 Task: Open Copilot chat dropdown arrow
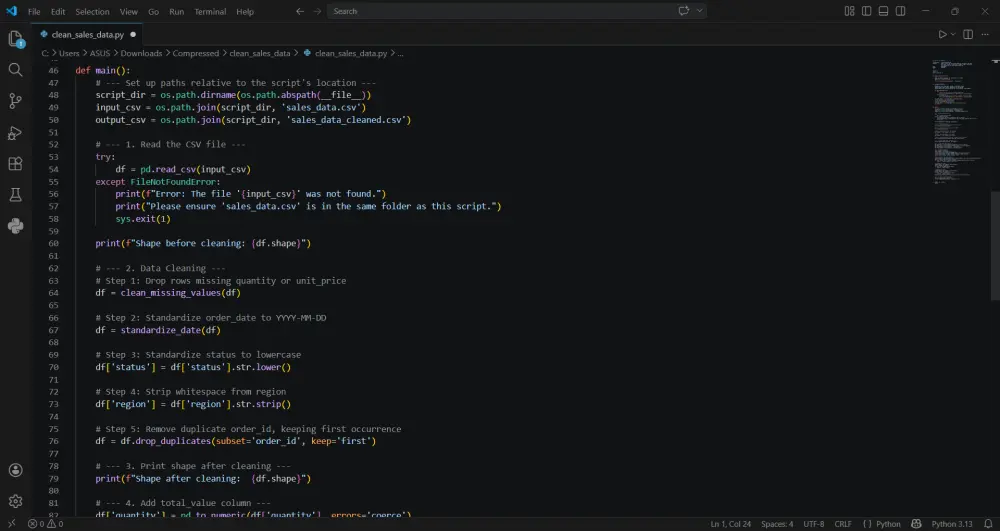coord(700,11)
